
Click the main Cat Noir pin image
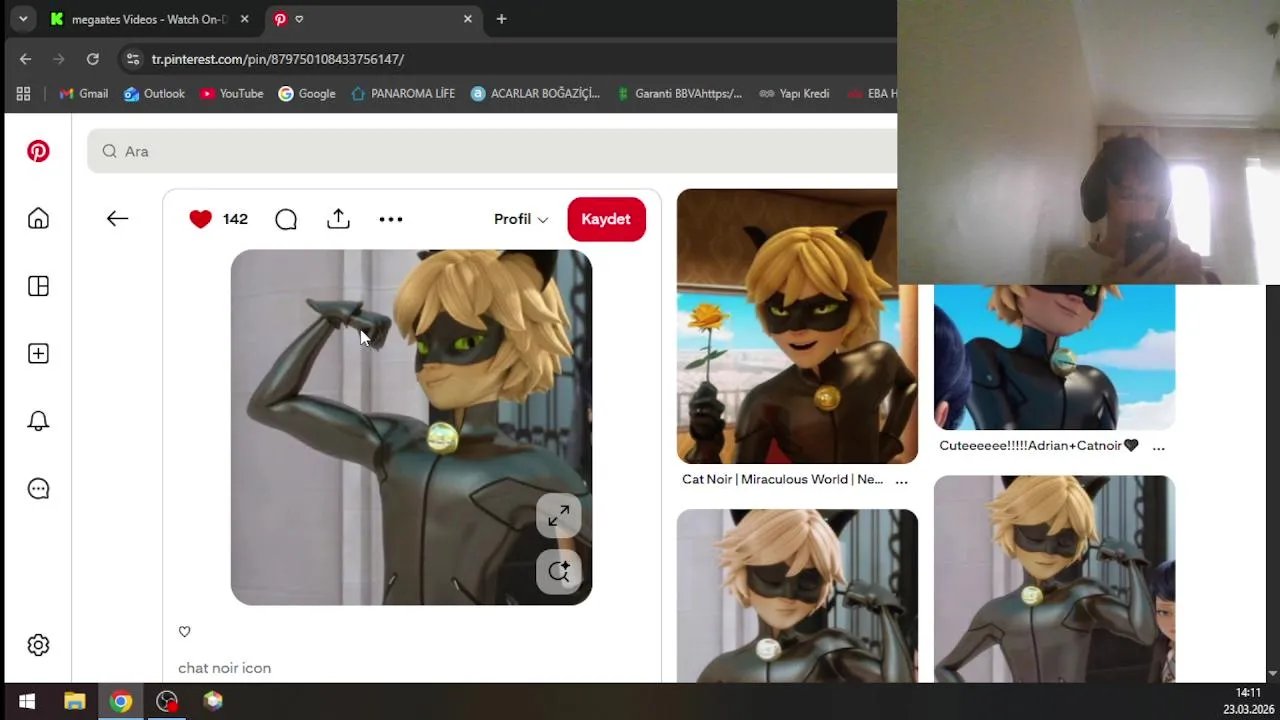coord(411,427)
